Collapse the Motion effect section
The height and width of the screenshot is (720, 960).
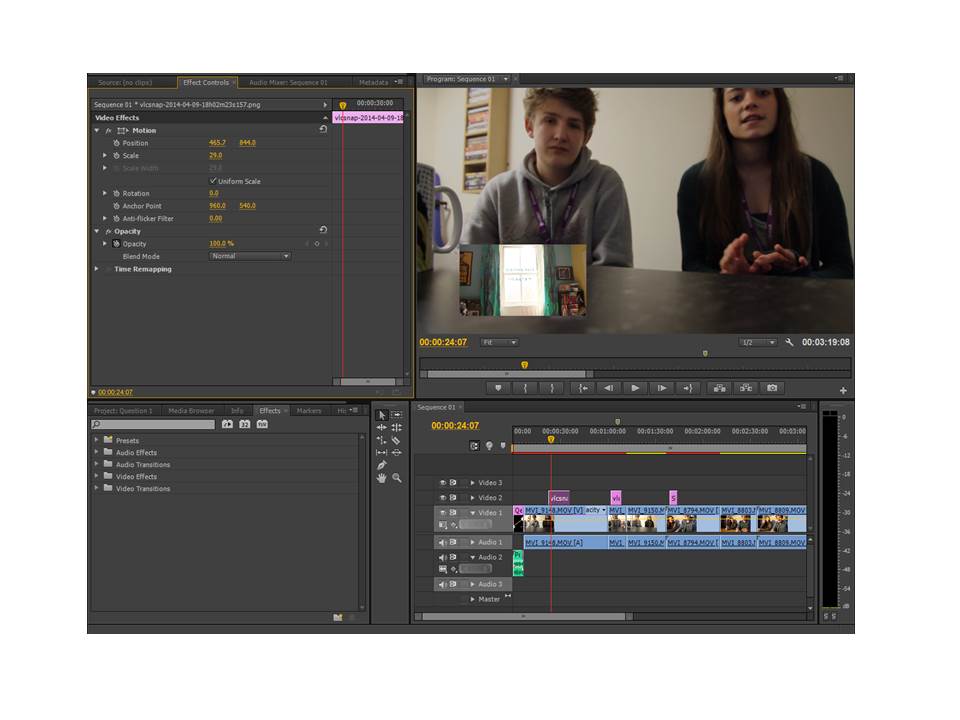point(97,130)
